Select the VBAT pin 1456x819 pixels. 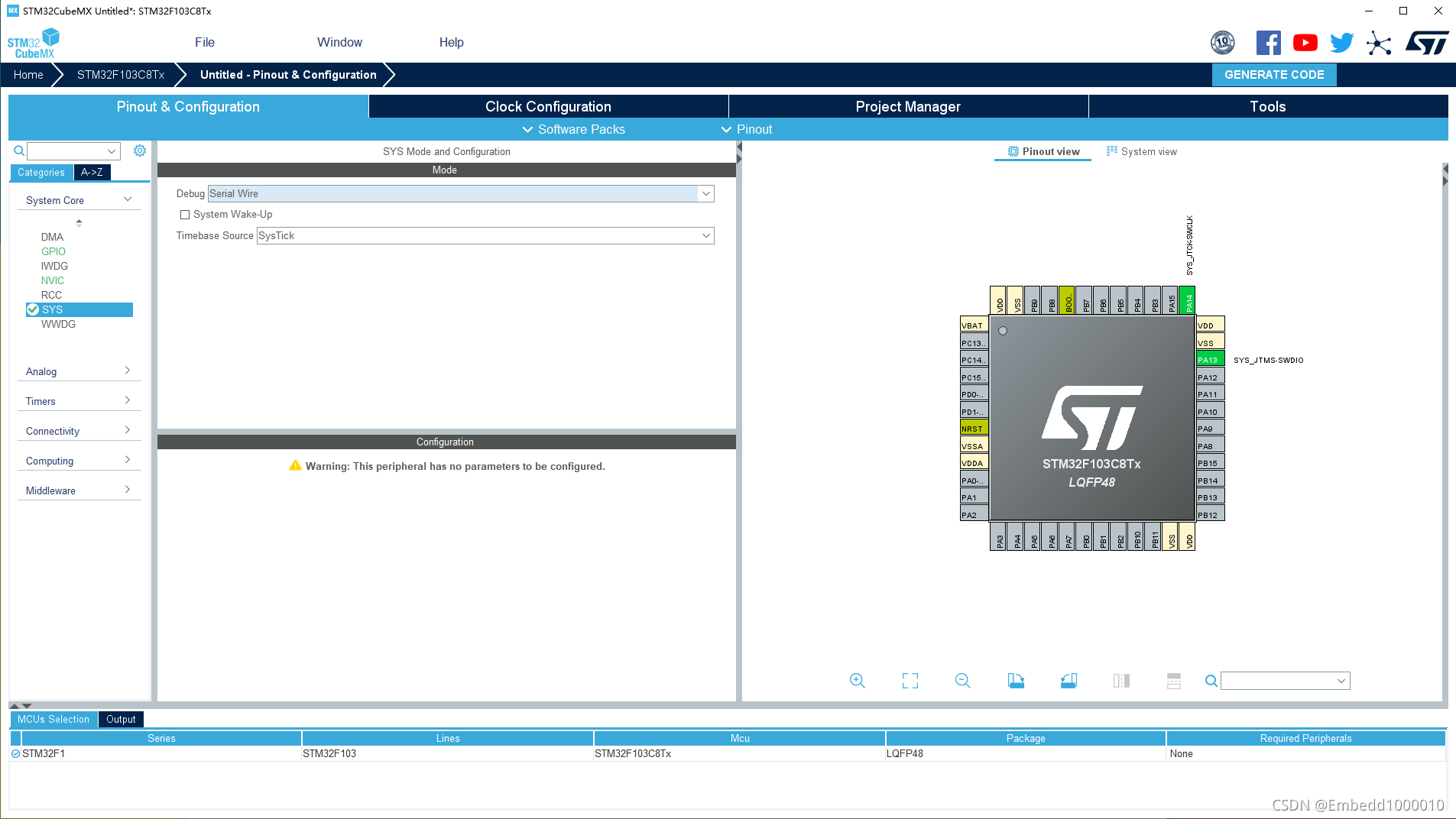coord(974,325)
